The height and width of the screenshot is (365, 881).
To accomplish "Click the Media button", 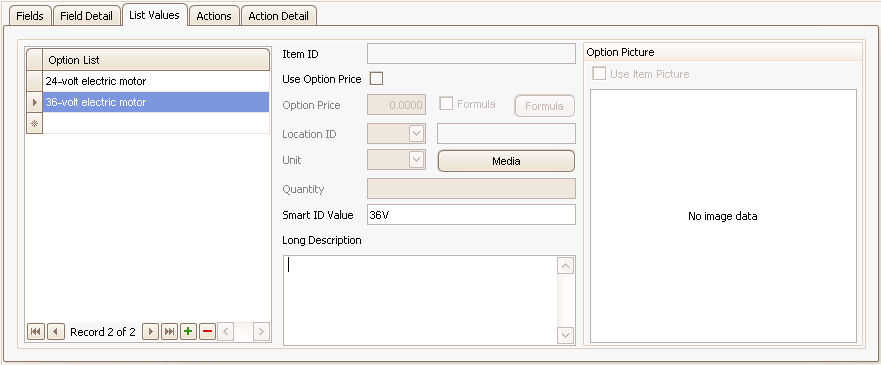I will pos(506,161).
